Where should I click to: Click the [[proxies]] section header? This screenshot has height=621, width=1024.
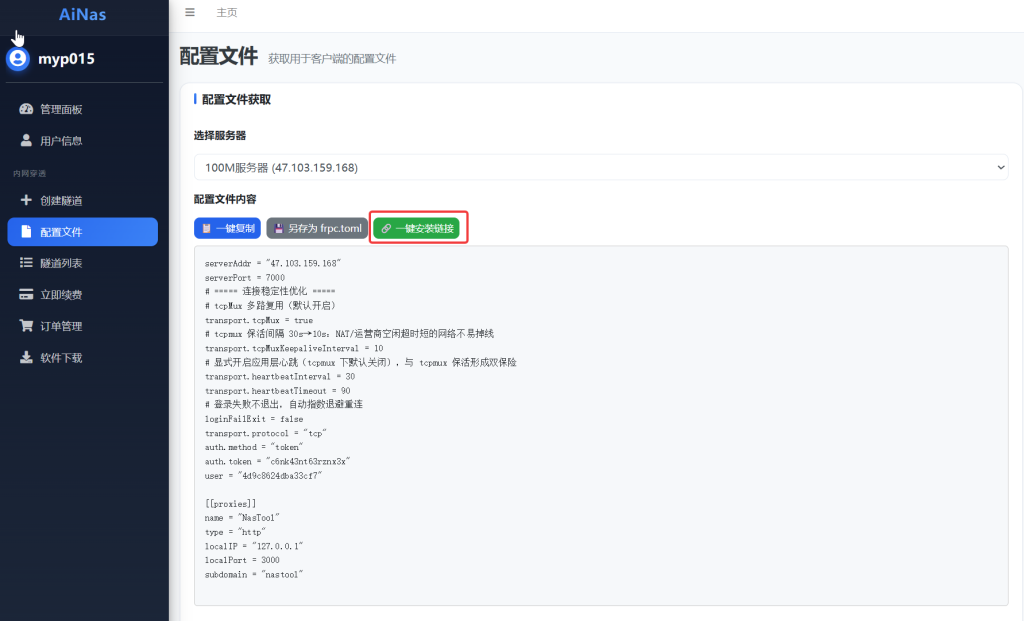pos(231,503)
